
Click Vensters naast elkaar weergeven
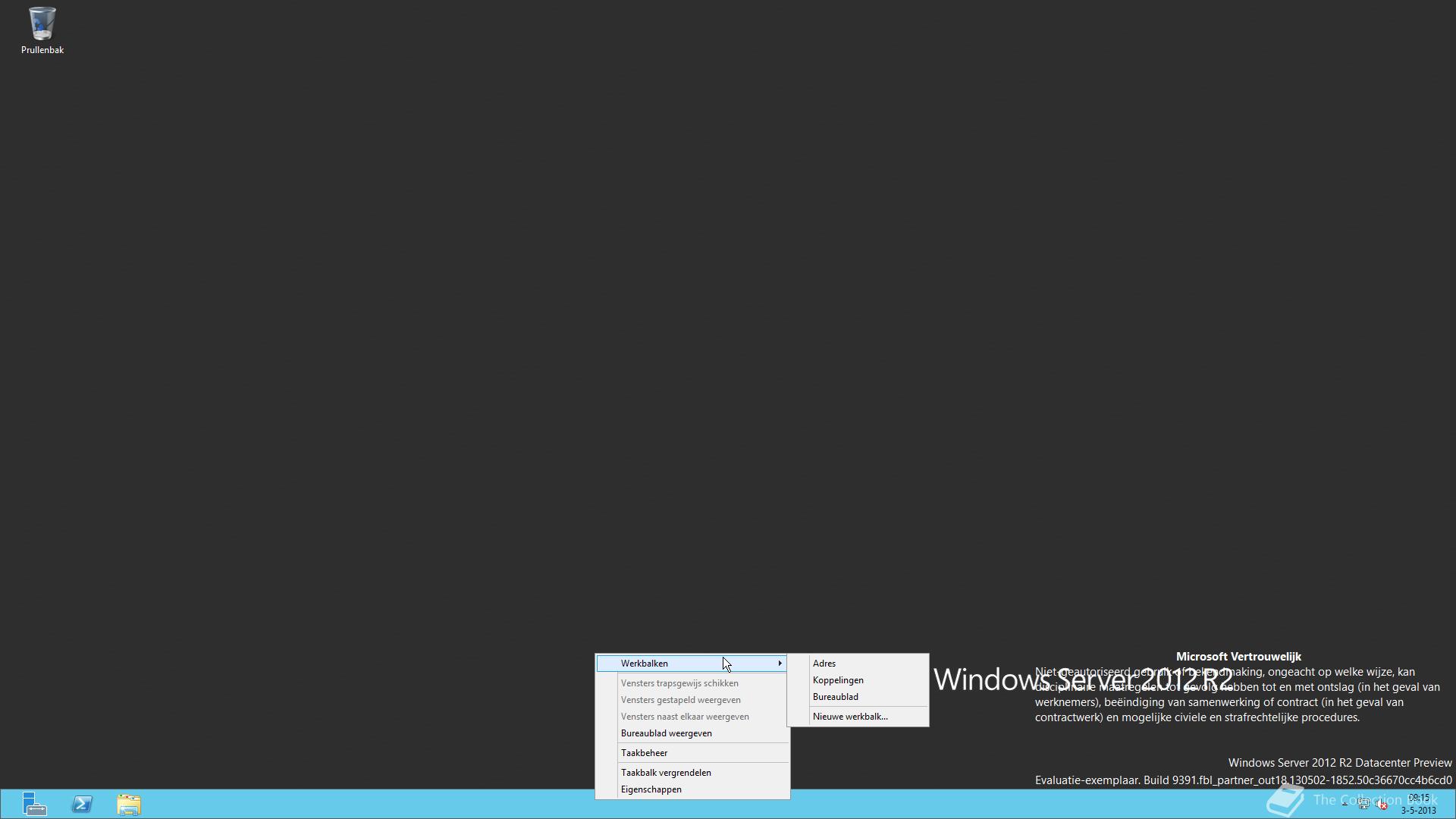(x=684, y=717)
